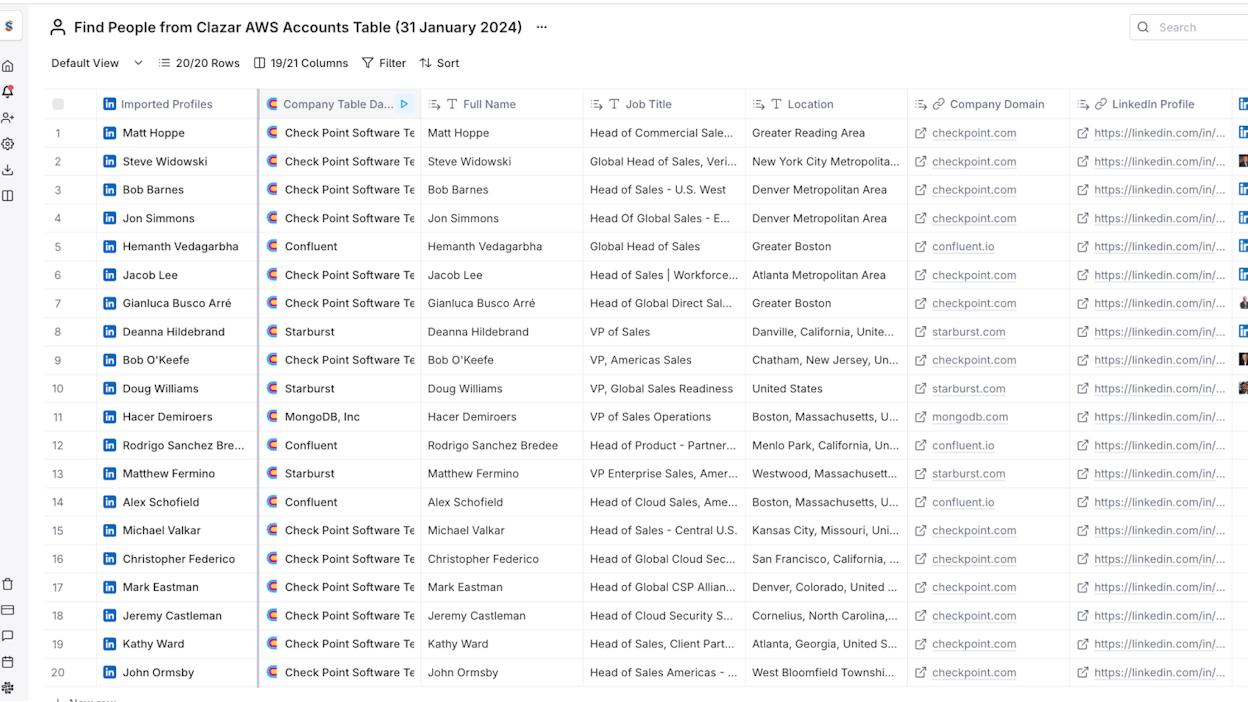Screen dimensions: 1248x702
Task: Click the run play icon in Company Table column
Action: [x=404, y=104]
